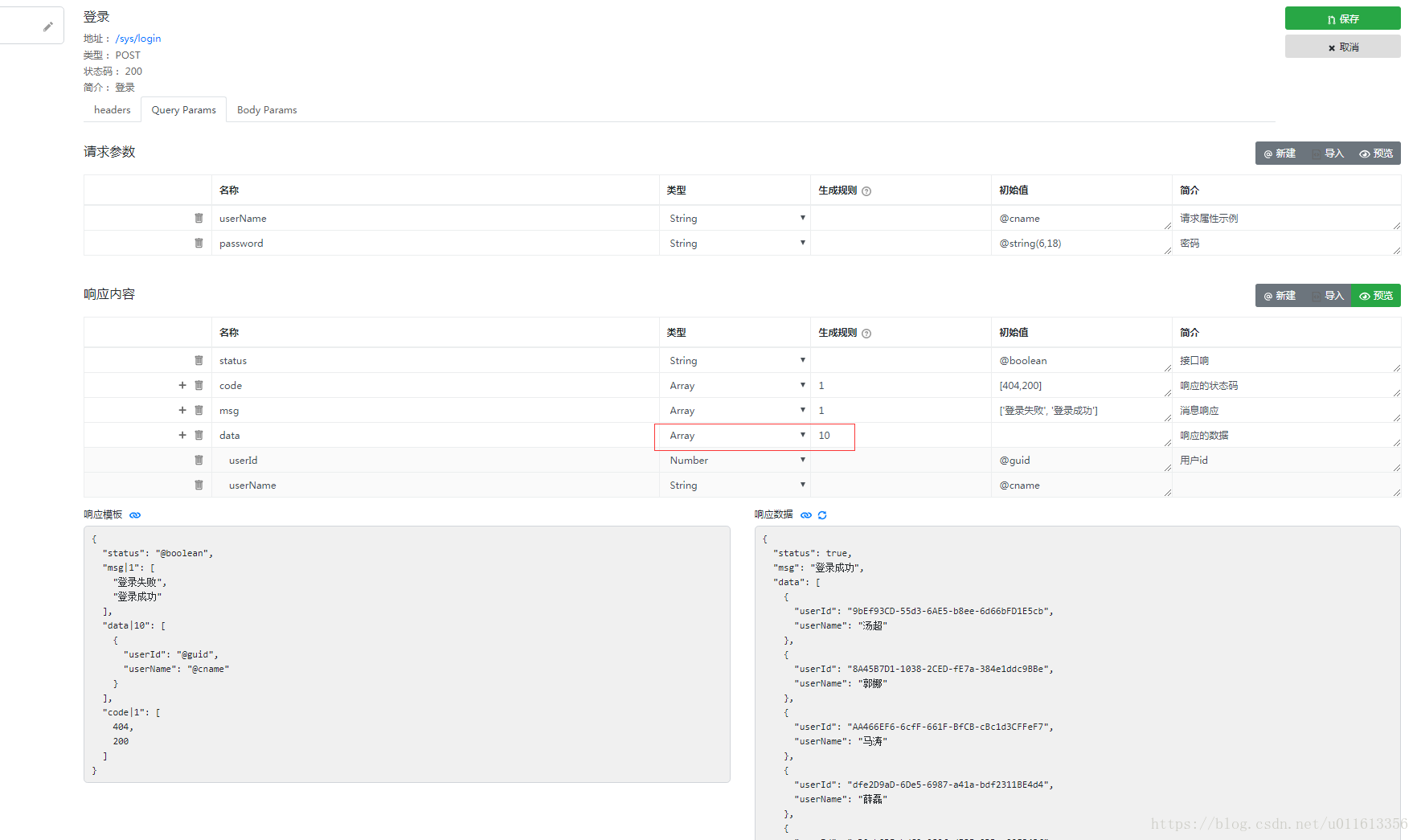Delete the request parameter userName row
The image size is (1417, 840).
199,218
